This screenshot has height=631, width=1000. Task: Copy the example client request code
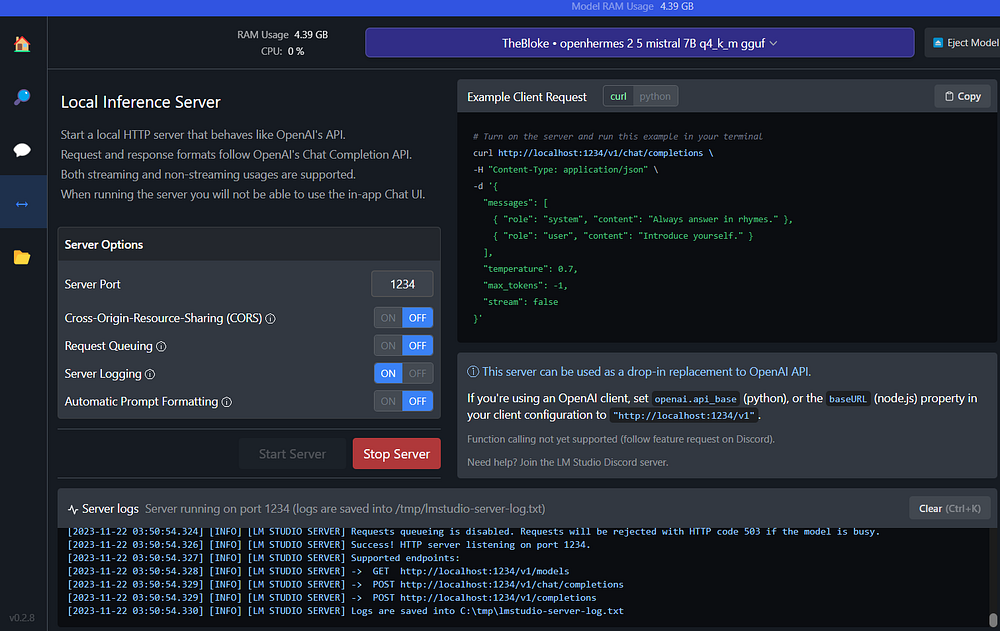(961, 96)
